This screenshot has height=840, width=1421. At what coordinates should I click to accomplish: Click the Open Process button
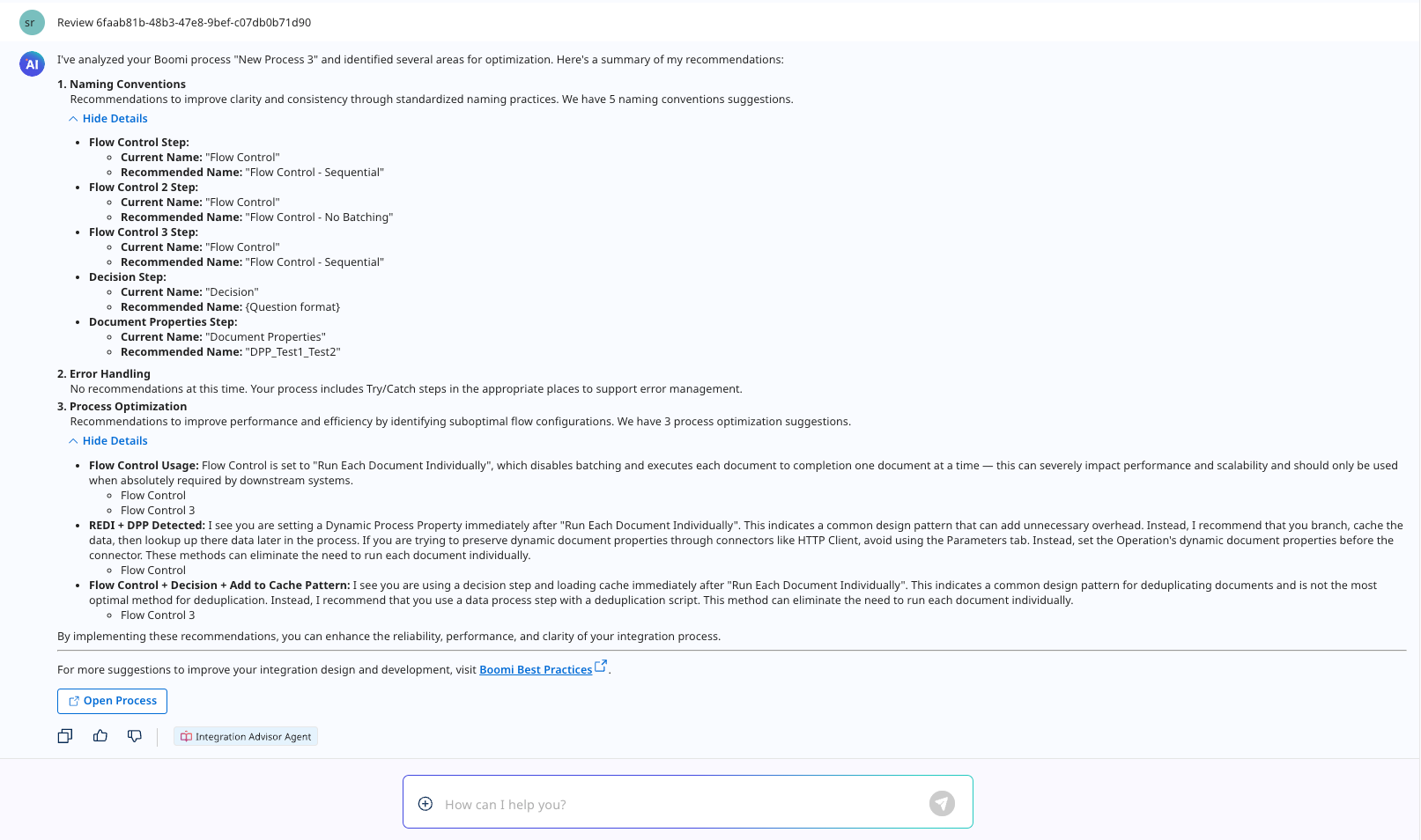click(x=112, y=701)
